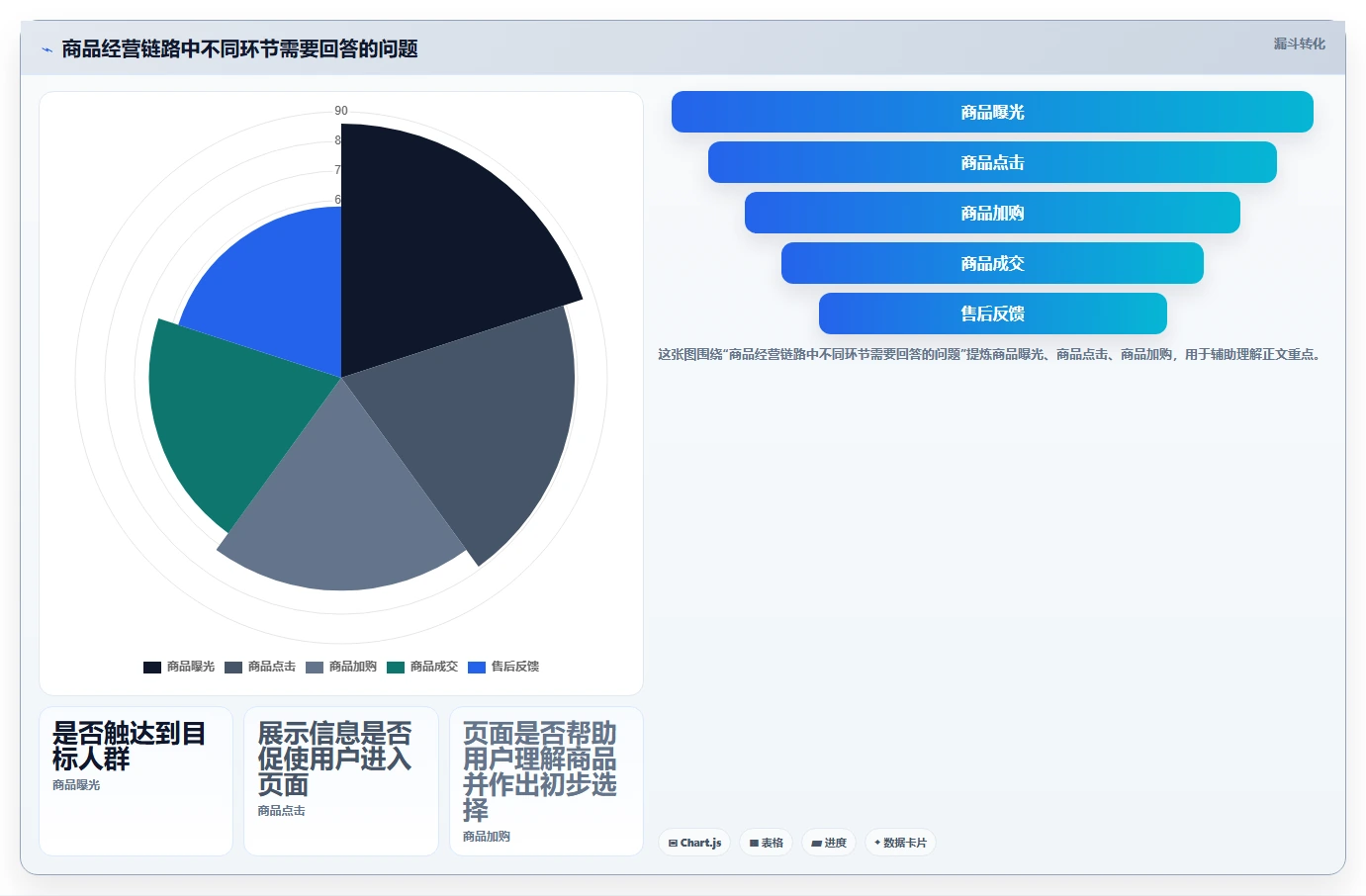Click the title 商品经营链路中不同环节需要回答的问题
Screen dimensions: 1366x896
(x=239, y=48)
